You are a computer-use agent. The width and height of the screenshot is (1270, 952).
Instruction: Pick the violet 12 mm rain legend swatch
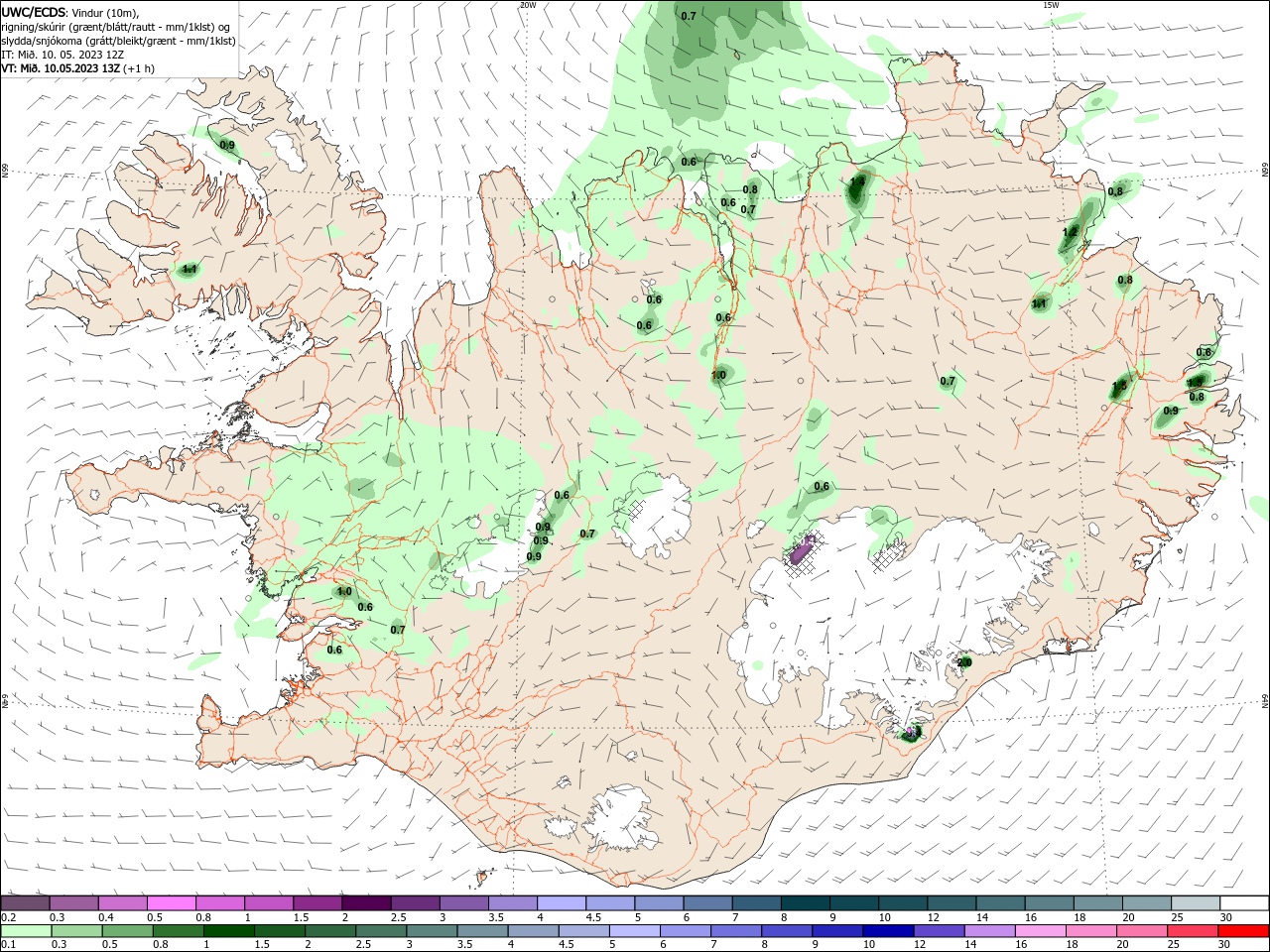[940, 931]
